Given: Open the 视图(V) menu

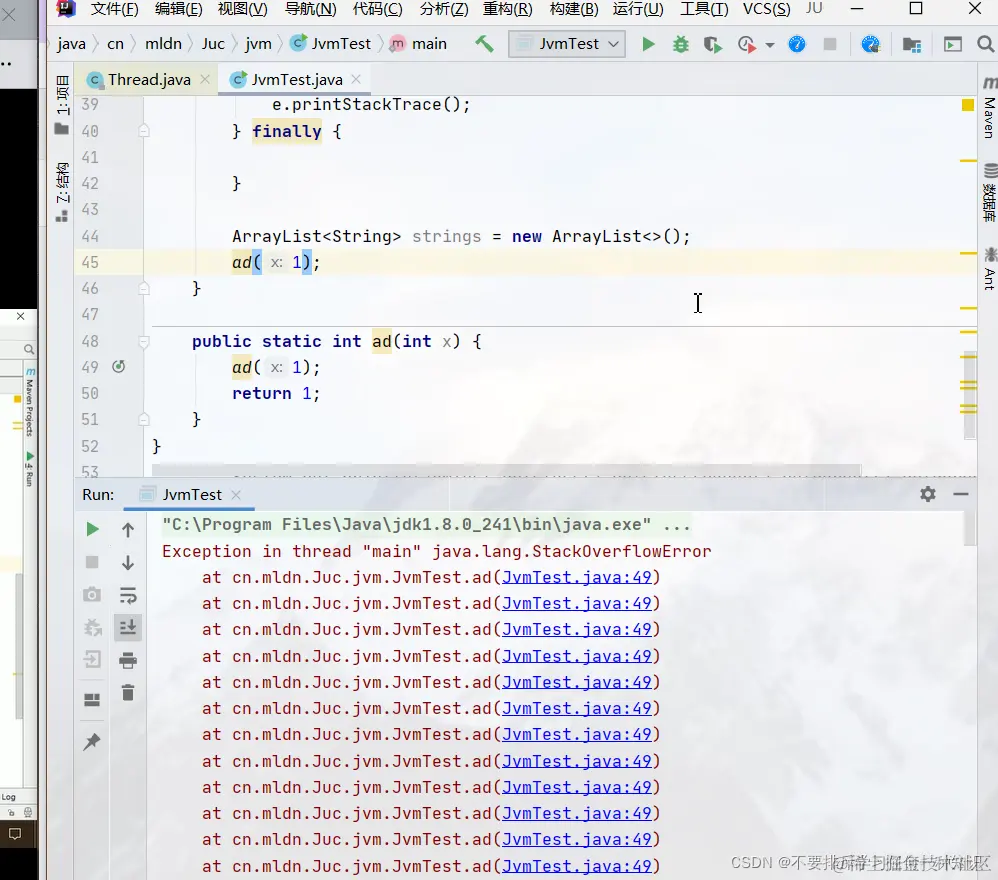Looking at the screenshot, I should click(242, 9).
